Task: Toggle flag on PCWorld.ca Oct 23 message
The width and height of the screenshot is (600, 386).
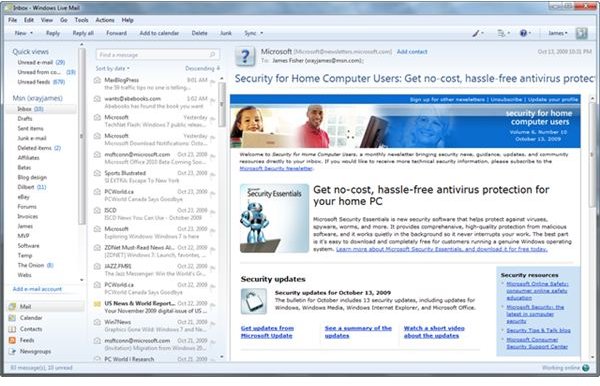Action: pos(212,194)
